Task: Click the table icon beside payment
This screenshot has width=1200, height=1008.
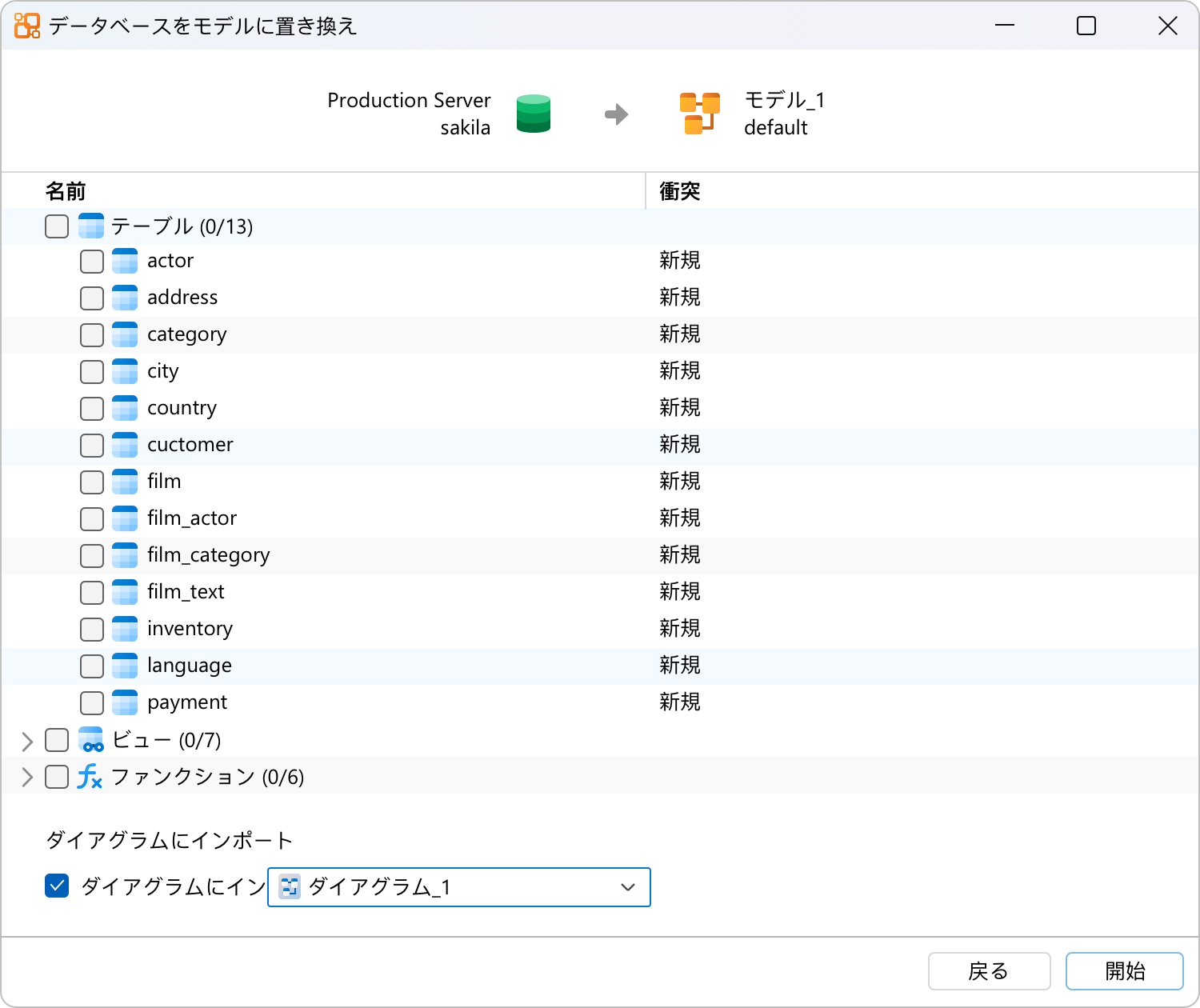Action: (x=125, y=702)
